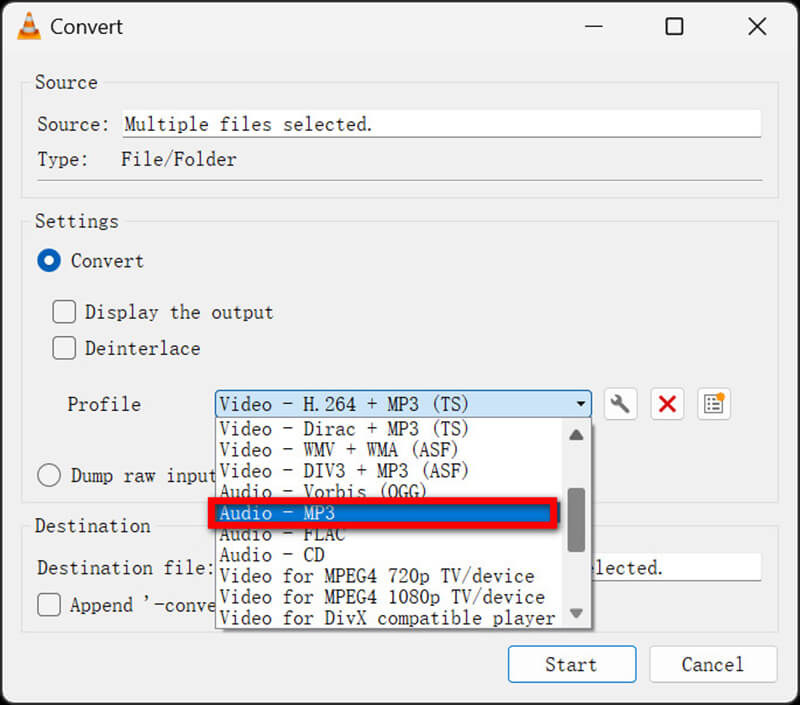Click the VLC cone icon in title bar
Screen dimensions: 800x705
pyautogui.click(x=29, y=26)
